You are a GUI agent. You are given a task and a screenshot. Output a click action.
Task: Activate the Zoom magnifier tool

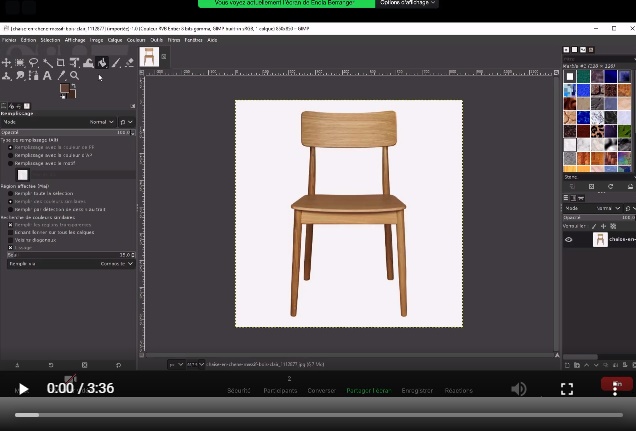[74, 76]
